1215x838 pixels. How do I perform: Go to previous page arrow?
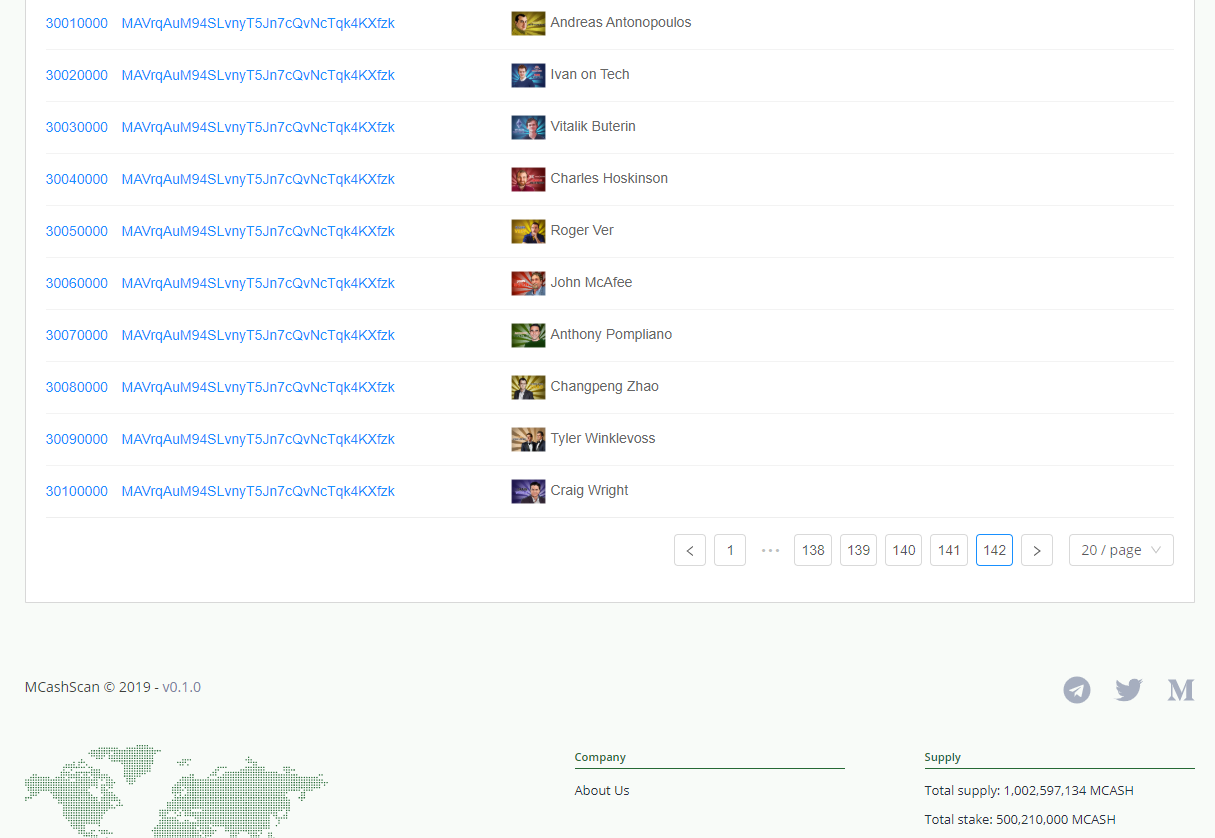tap(690, 550)
